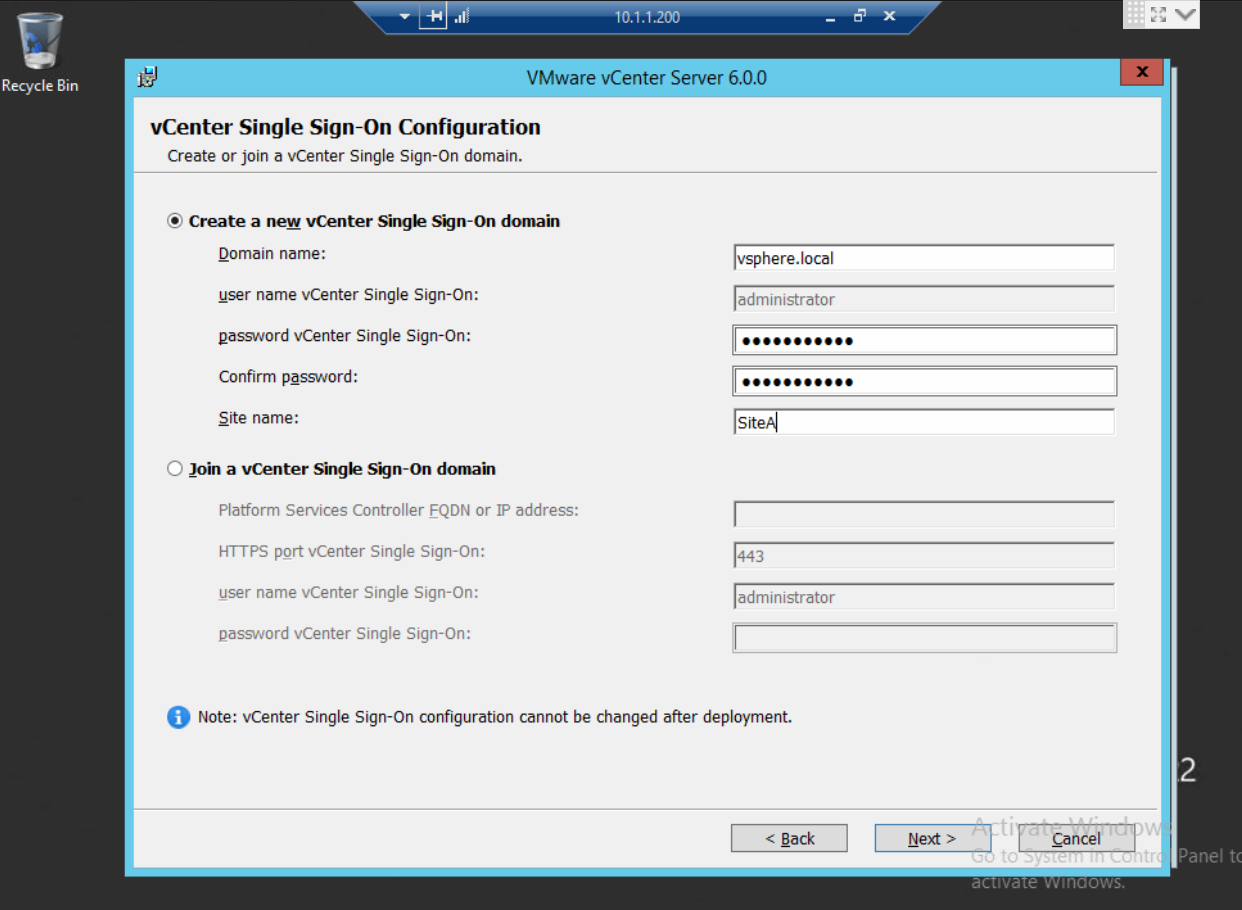The width and height of the screenshot is (1242, 910).
Task: Click the signal strength icon in the connection bar
Action: 462,17
